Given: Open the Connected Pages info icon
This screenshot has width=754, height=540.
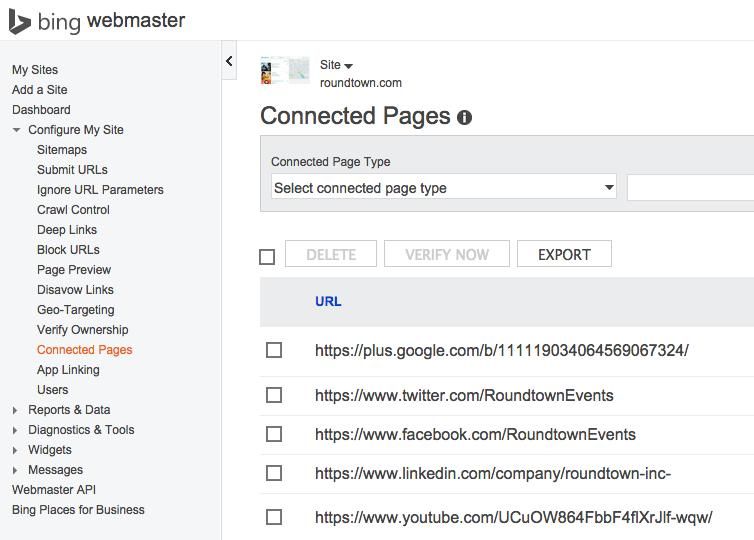Looking at the screenshot, I should click(464, 117).
